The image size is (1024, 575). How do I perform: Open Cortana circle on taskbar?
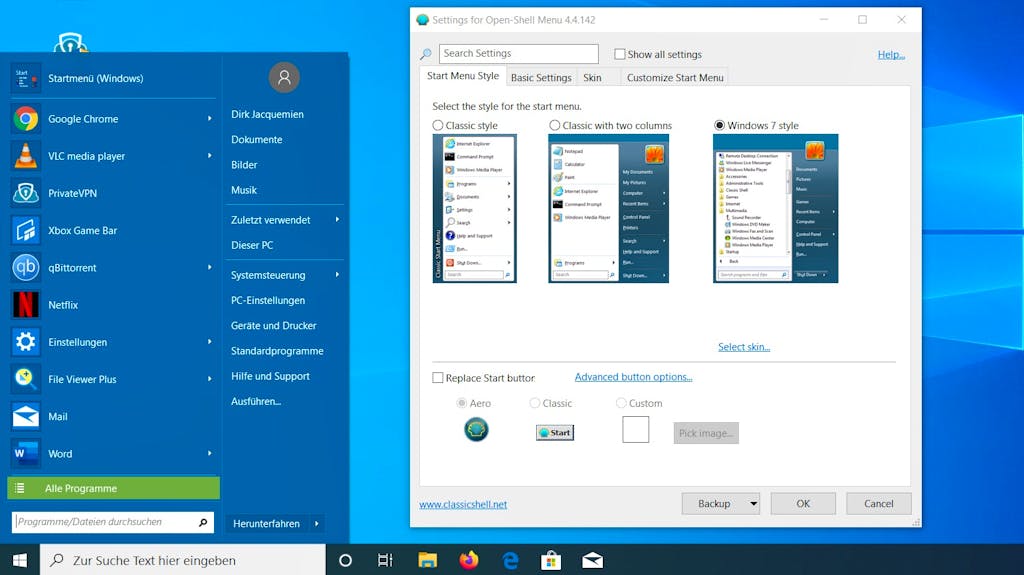click(345, 560)
